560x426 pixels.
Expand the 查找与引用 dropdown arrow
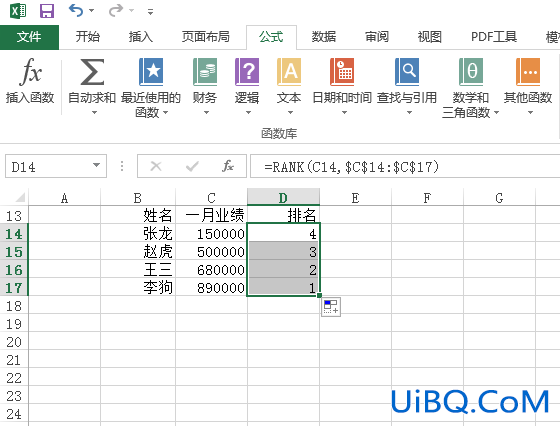pos(409,113)
